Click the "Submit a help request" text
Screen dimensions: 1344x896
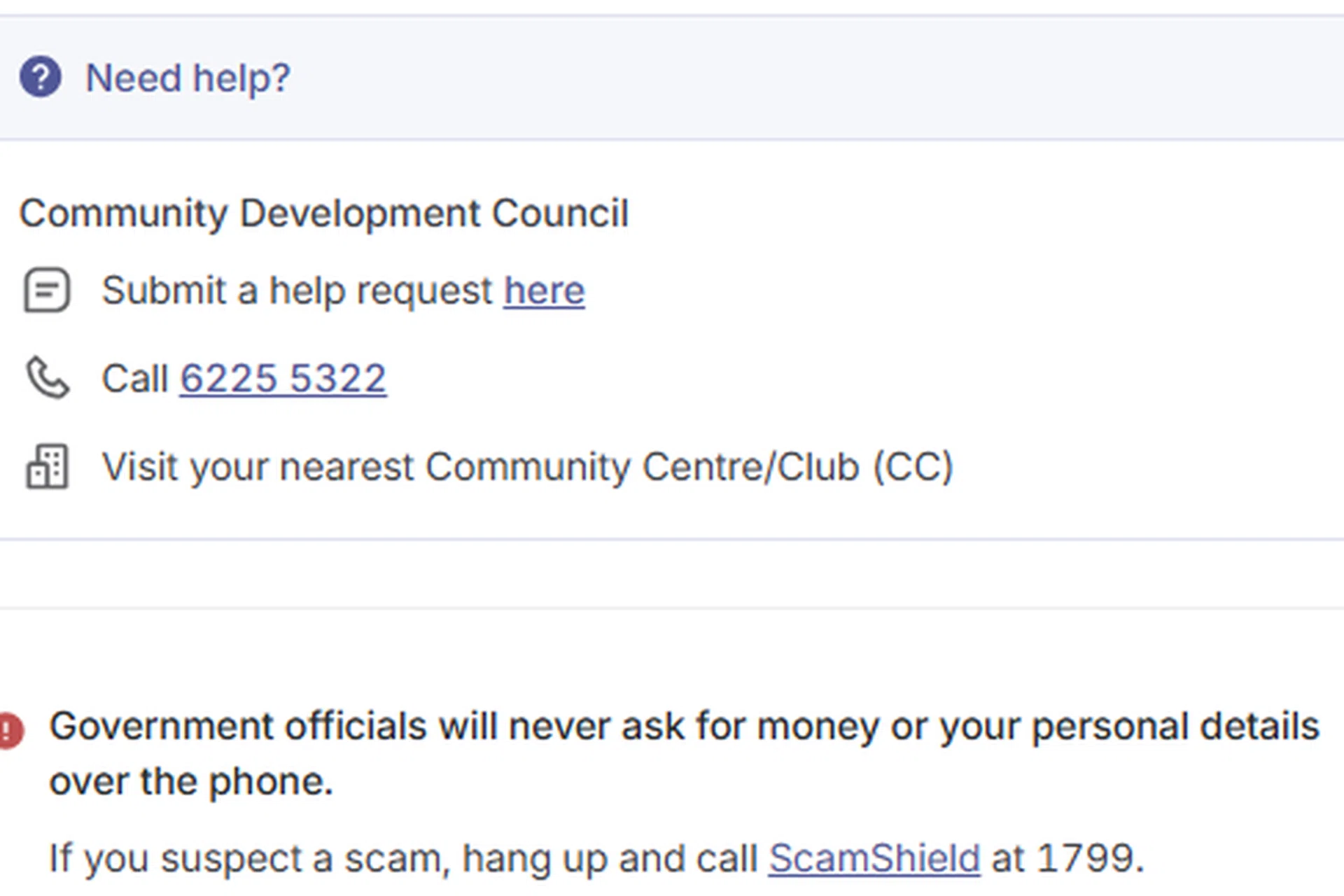coord(297,290)
